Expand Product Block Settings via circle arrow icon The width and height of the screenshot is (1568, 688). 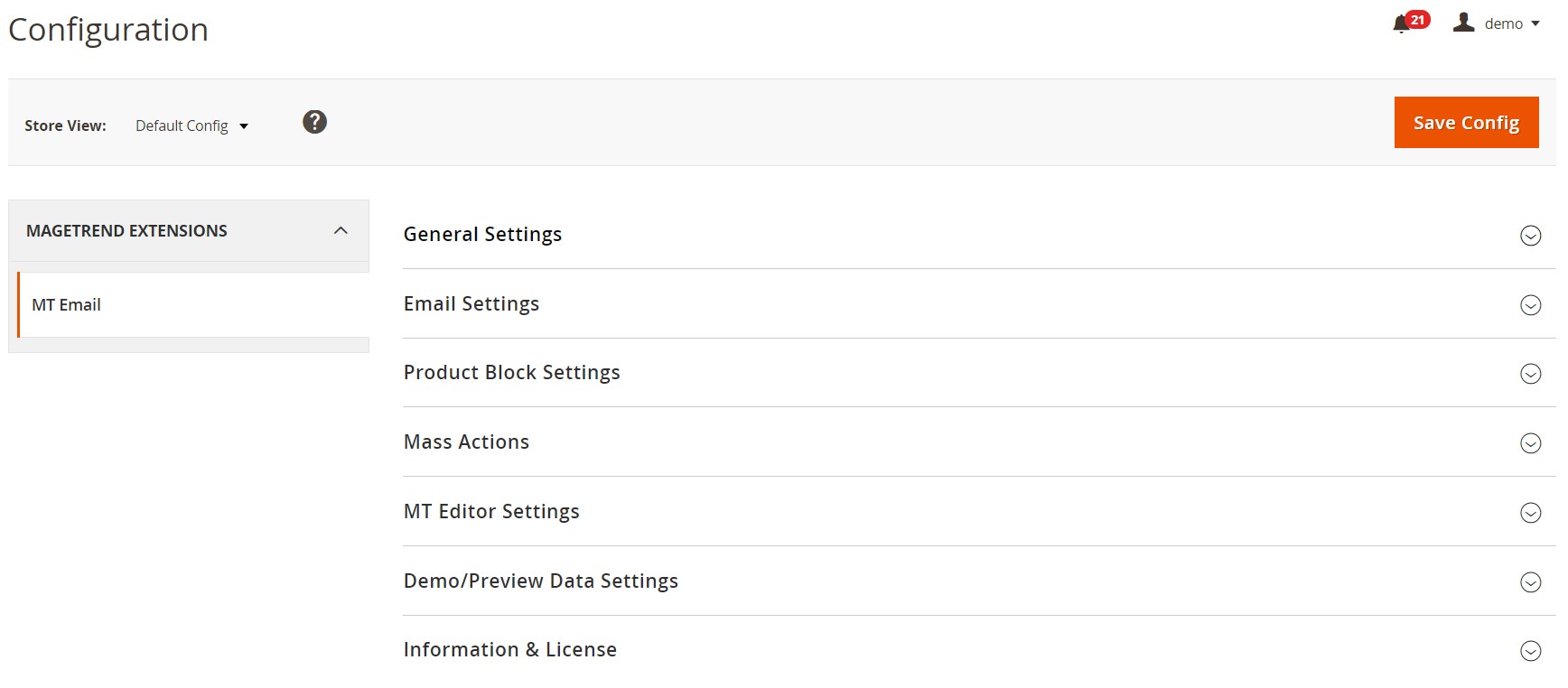pyautogui.click(x=1530, y=374)
